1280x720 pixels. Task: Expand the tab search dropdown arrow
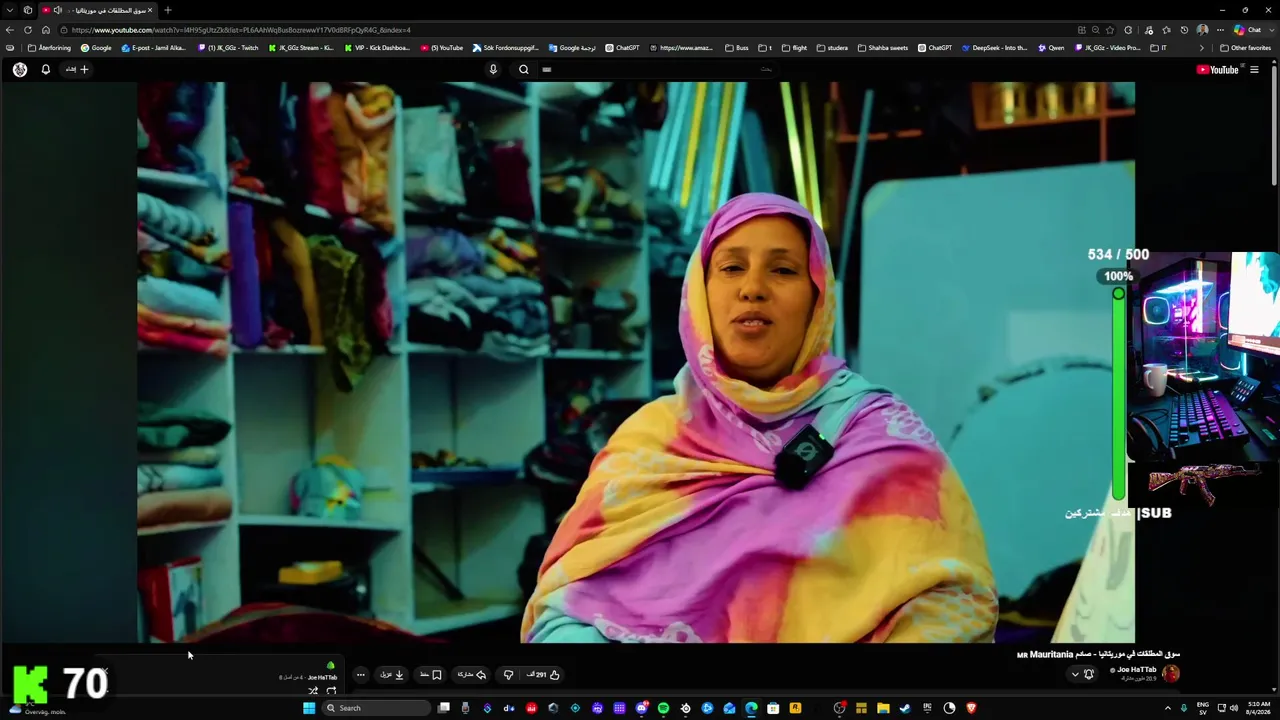point(10,10)
